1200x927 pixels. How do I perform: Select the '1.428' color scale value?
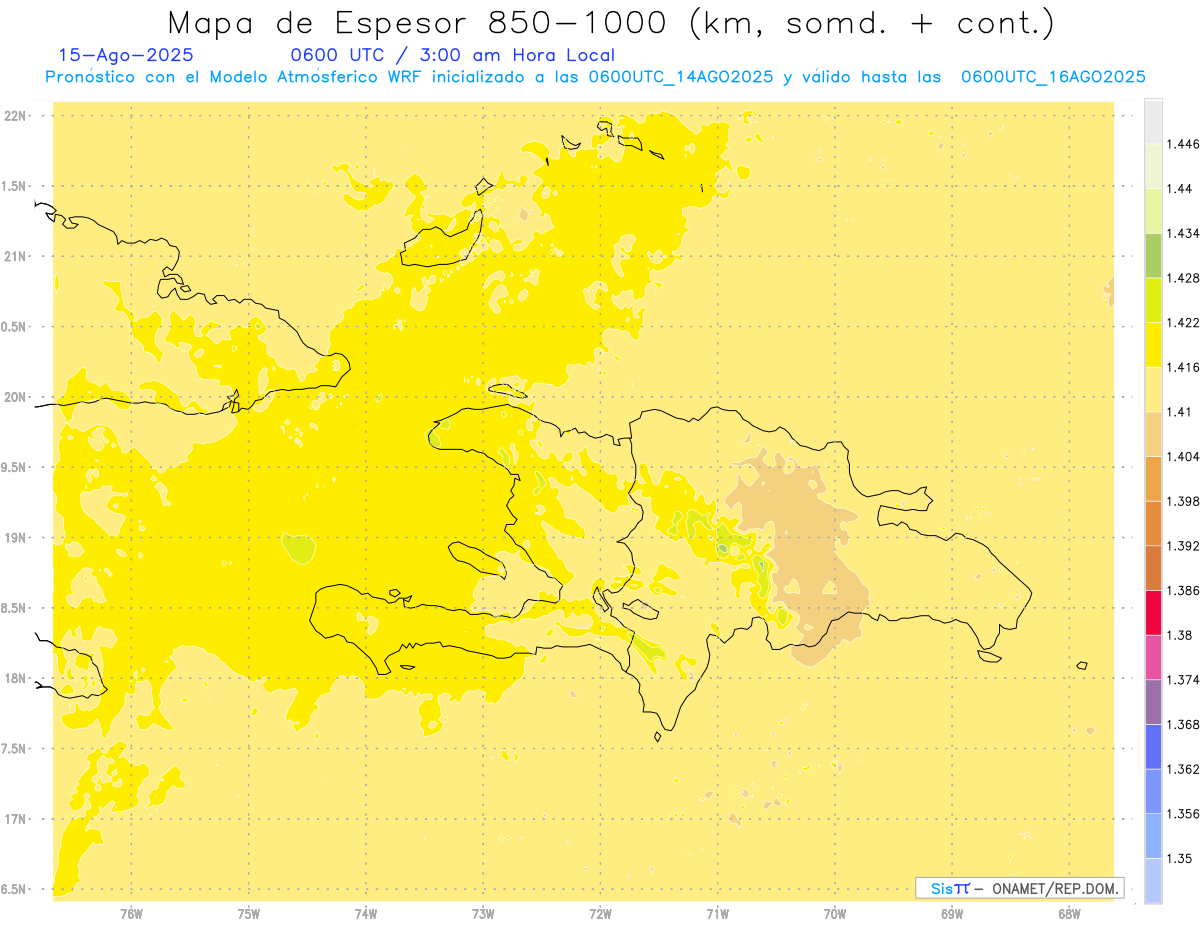[1184, 278]
